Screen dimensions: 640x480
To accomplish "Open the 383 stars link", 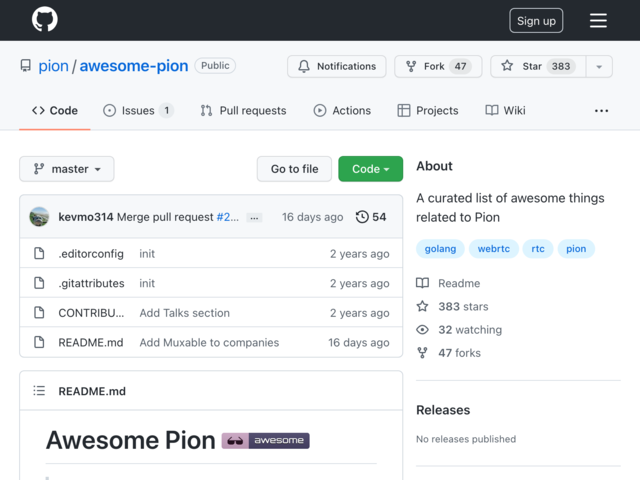I will (463, 306).
